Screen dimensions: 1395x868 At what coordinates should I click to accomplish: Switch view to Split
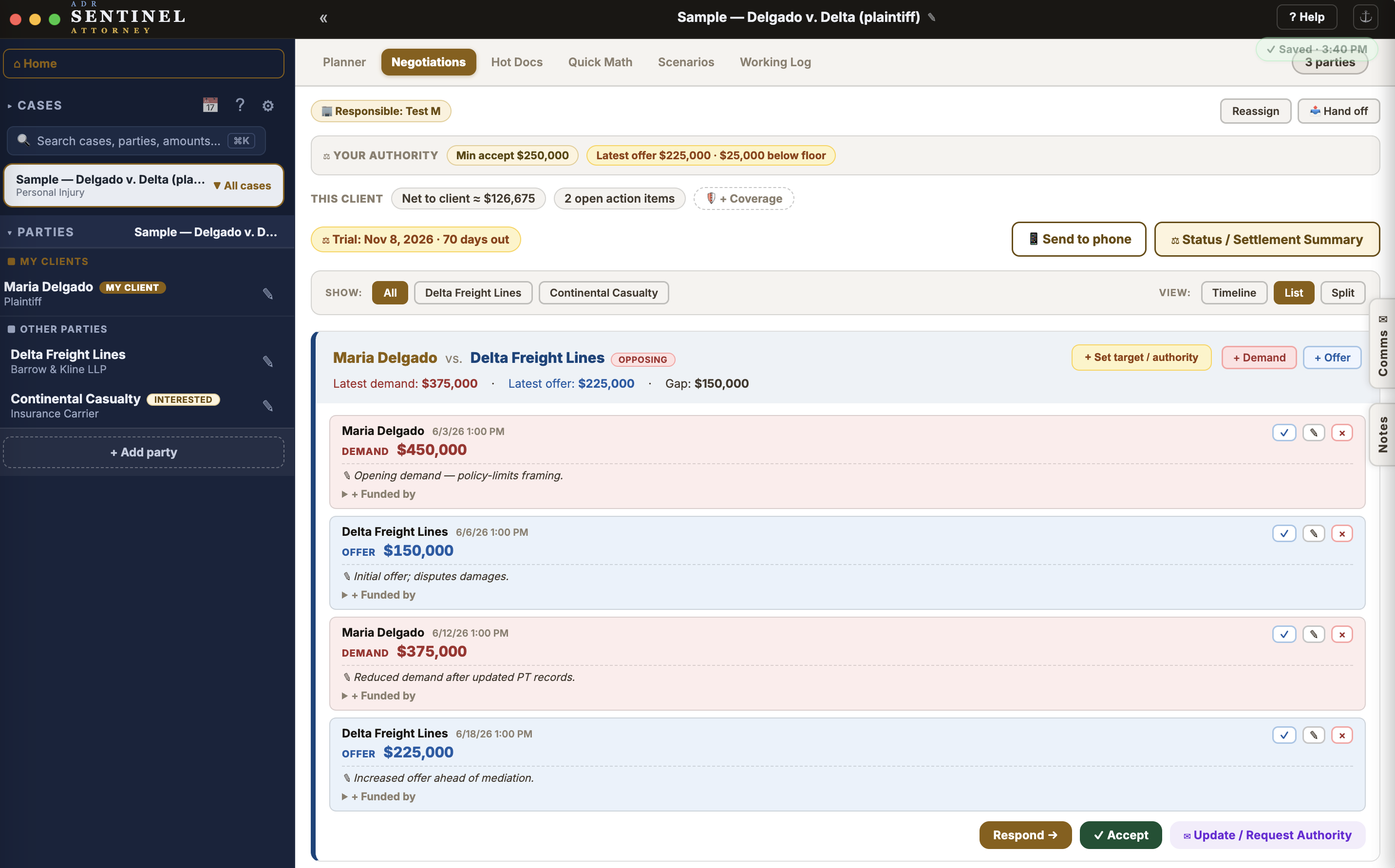[x=1342, y=293]
